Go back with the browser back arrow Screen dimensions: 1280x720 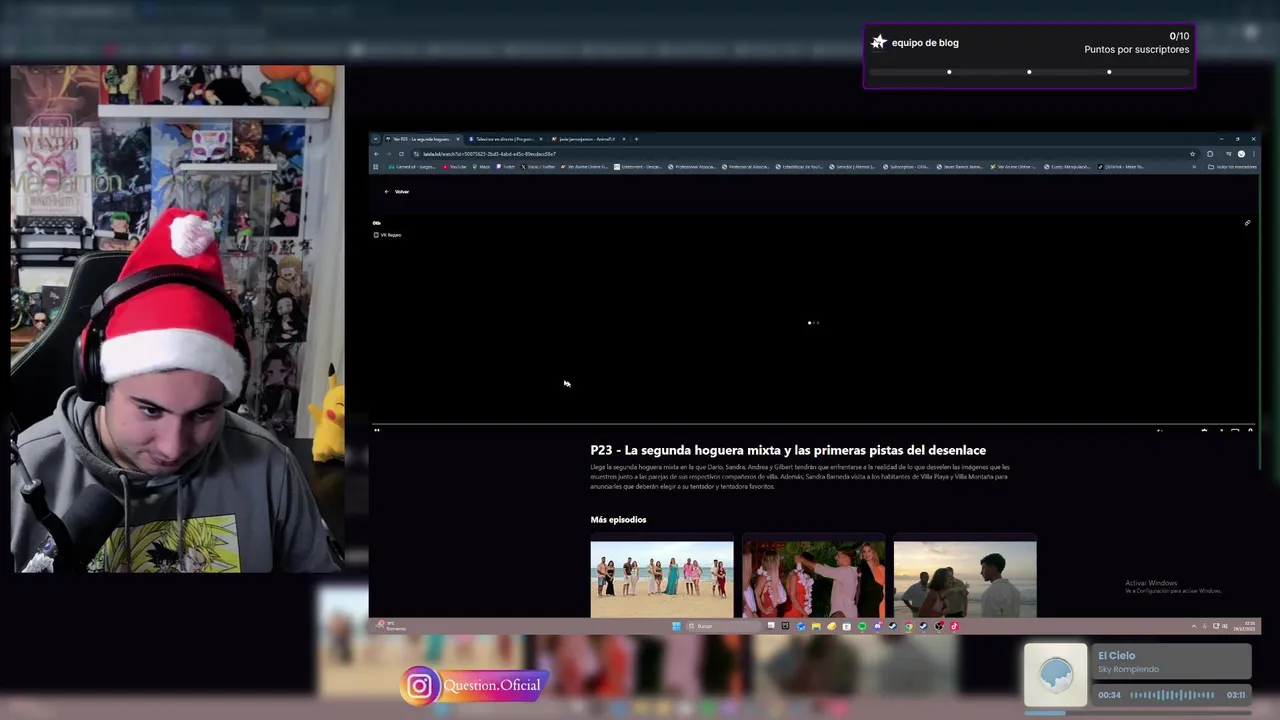pos(376,154)
